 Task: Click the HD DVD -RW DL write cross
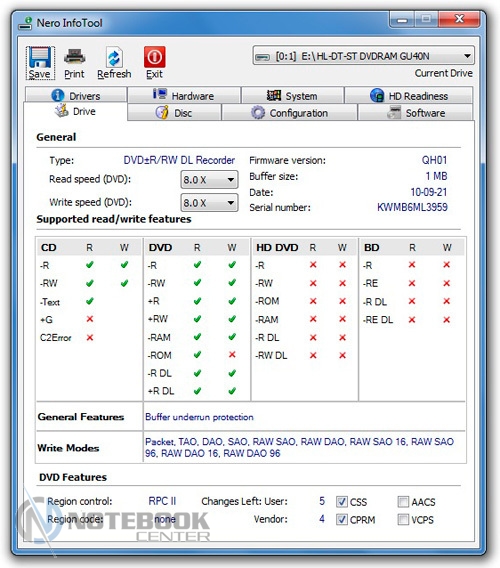pyautogui.click(x=342, y=355)
